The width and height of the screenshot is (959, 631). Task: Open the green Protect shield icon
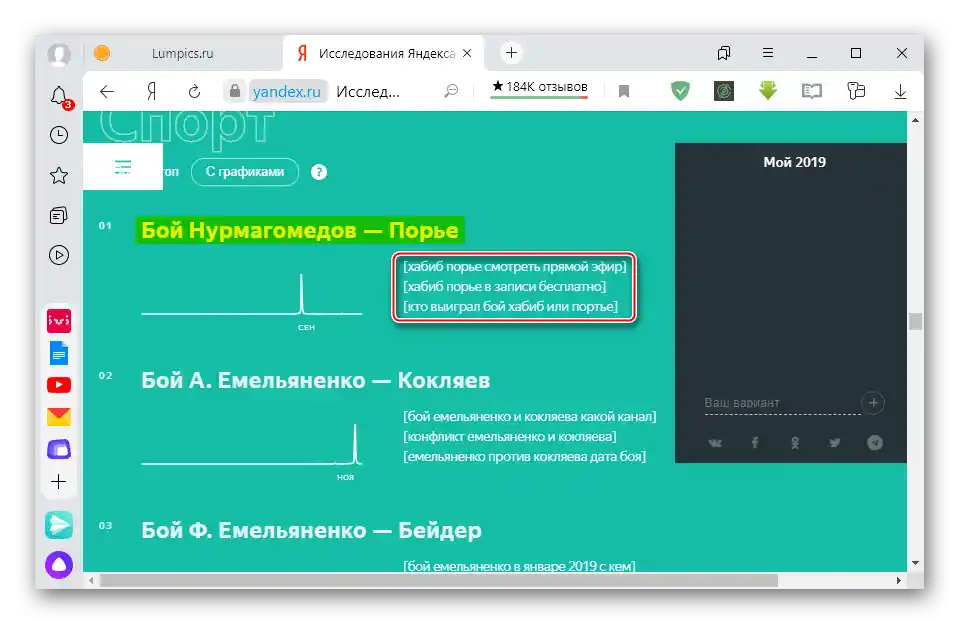pos(680,91)
